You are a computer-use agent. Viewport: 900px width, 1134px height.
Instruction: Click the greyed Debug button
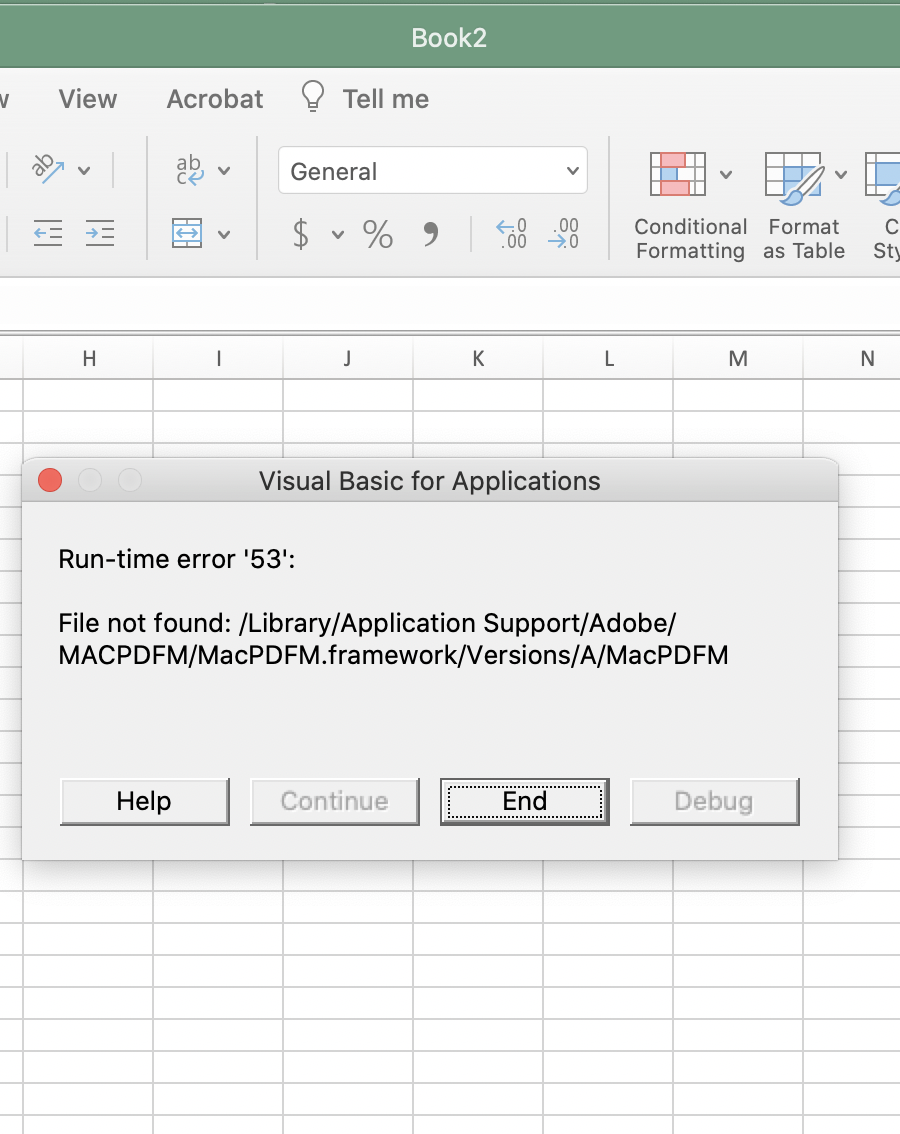[x=715, y=801]
